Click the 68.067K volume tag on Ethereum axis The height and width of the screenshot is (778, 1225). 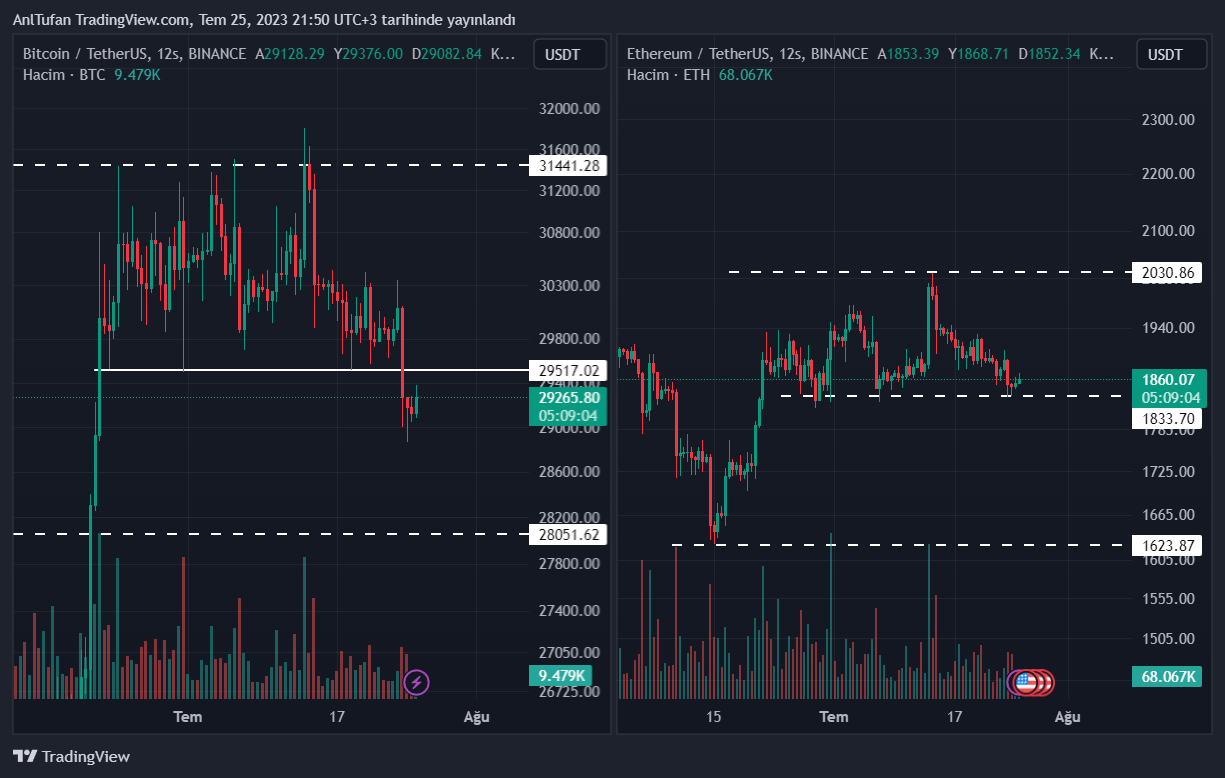coord(1168,677)
